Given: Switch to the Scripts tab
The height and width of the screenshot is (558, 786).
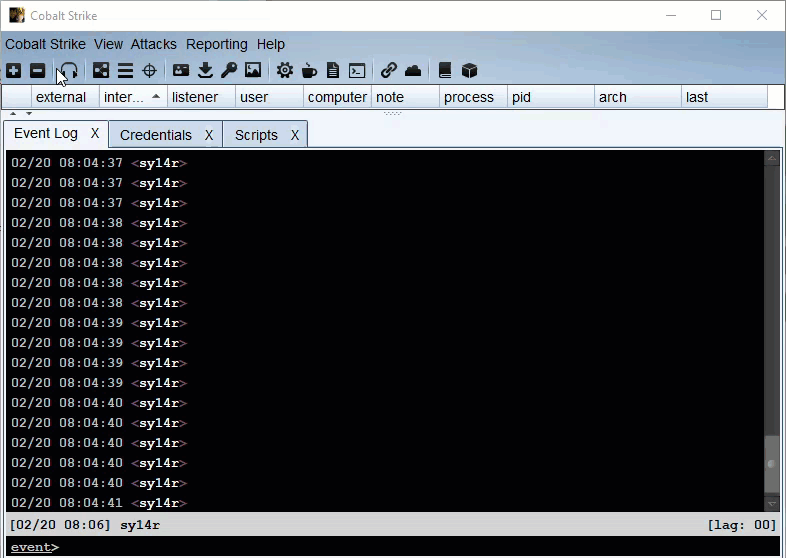Looking at the screenshot, I should click(x=256, y=135).
